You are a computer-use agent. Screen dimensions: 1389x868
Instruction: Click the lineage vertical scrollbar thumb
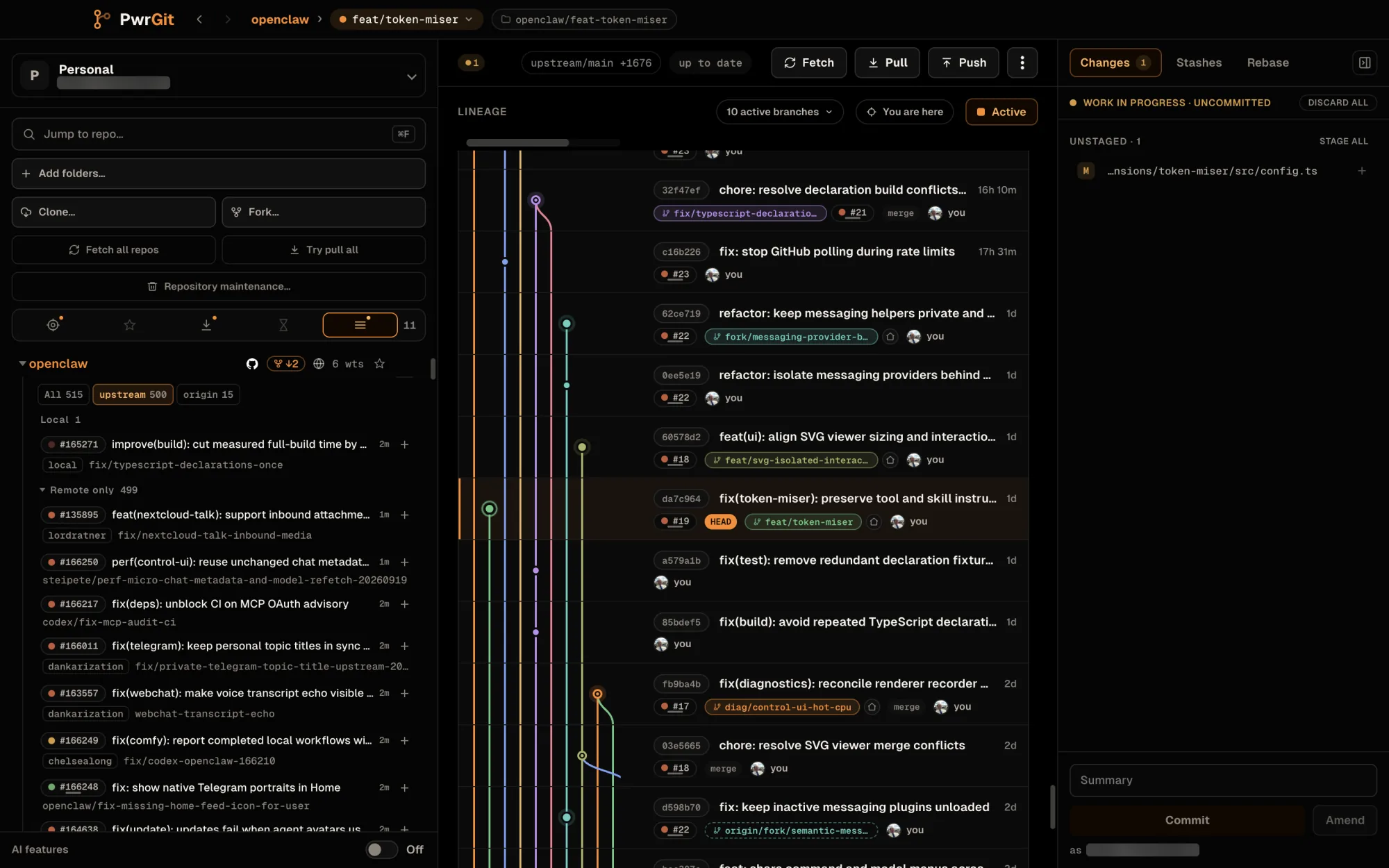(1052, 807)
